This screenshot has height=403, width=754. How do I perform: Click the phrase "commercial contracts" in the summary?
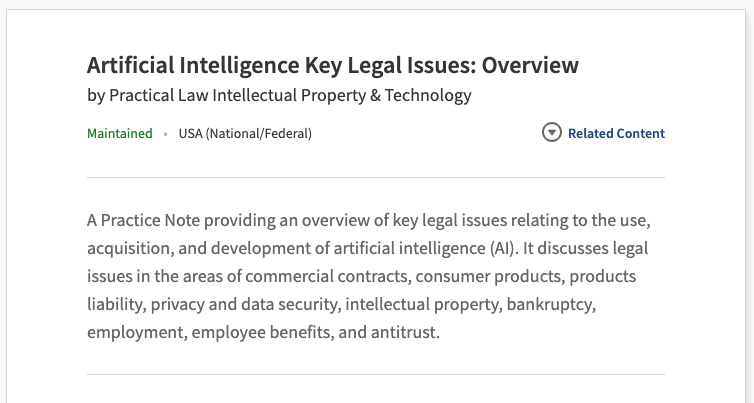[x=327, y=276]
